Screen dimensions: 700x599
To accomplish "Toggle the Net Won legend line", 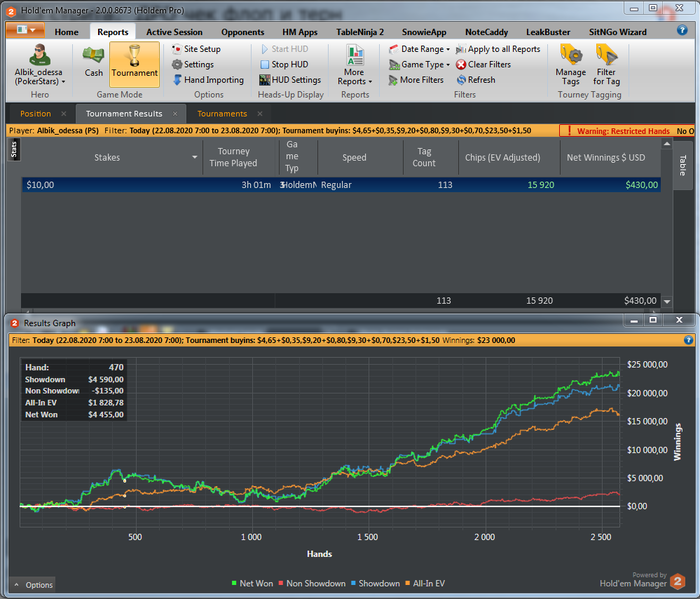I will pyautogui.click(x=252, y=583).
